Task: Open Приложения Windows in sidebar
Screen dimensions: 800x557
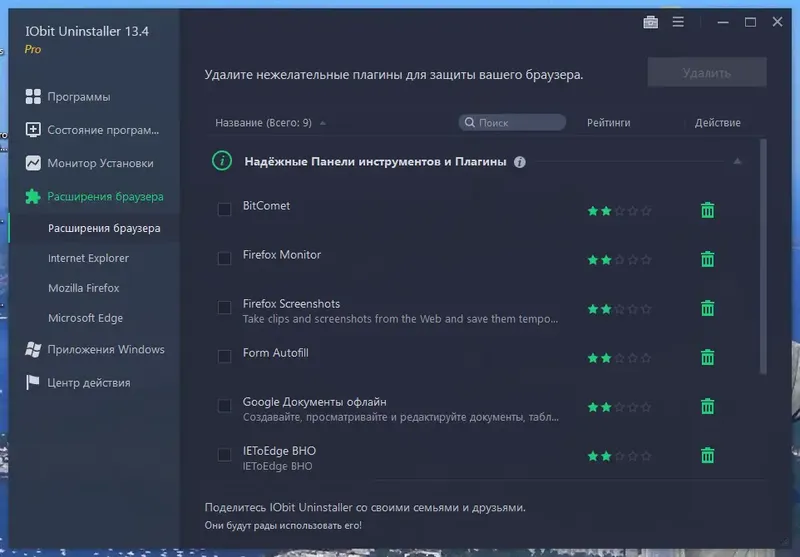Action: click(106, 349)
